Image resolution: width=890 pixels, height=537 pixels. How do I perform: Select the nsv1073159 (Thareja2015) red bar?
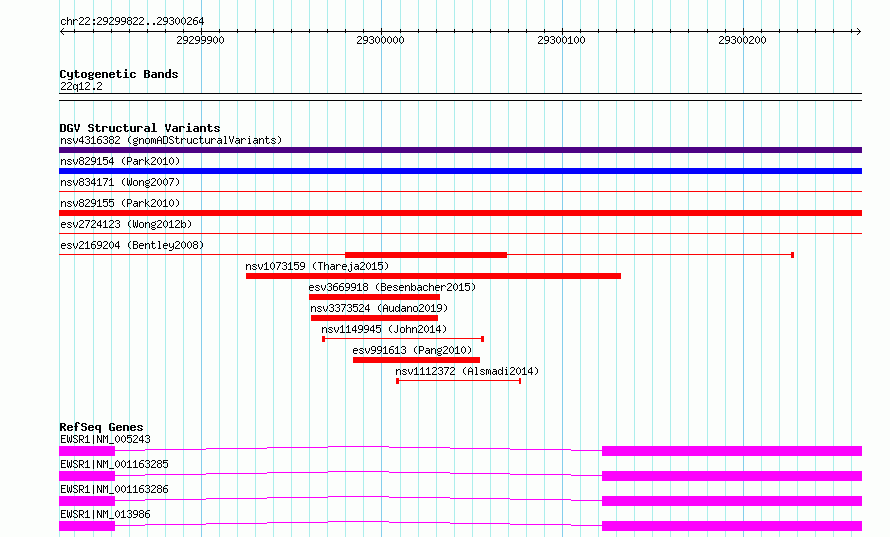coord(433,276)
